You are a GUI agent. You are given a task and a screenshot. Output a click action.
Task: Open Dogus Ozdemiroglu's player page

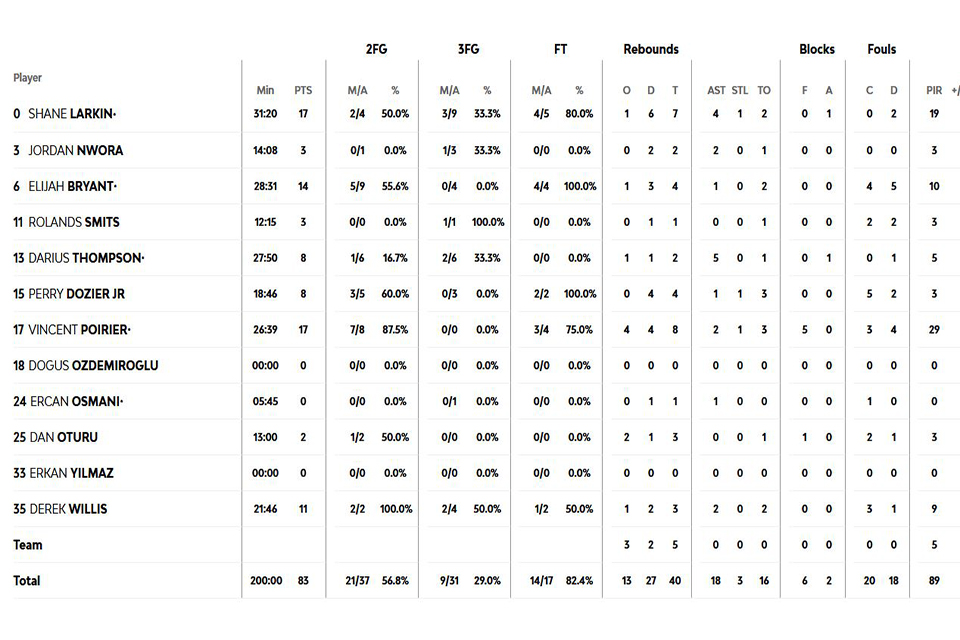click(x=93, y=366)
